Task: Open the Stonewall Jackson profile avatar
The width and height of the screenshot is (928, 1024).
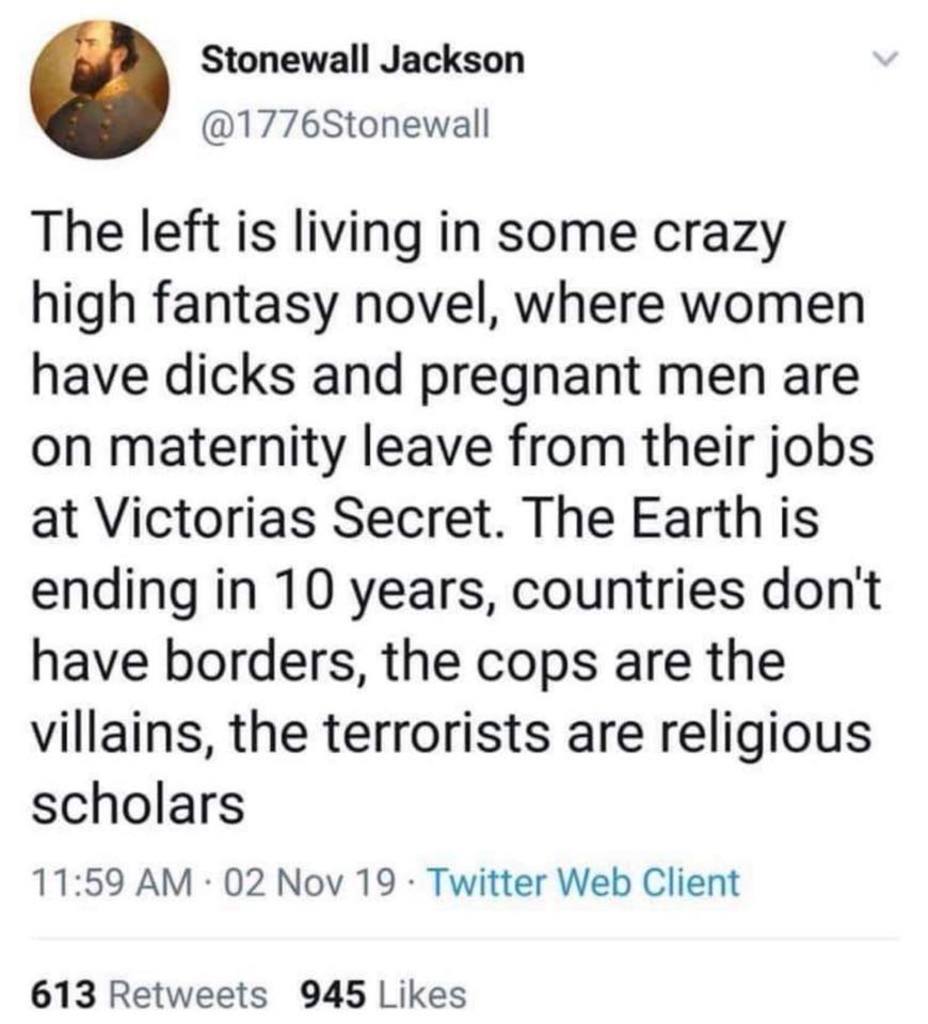Action: tap(99, 89)
